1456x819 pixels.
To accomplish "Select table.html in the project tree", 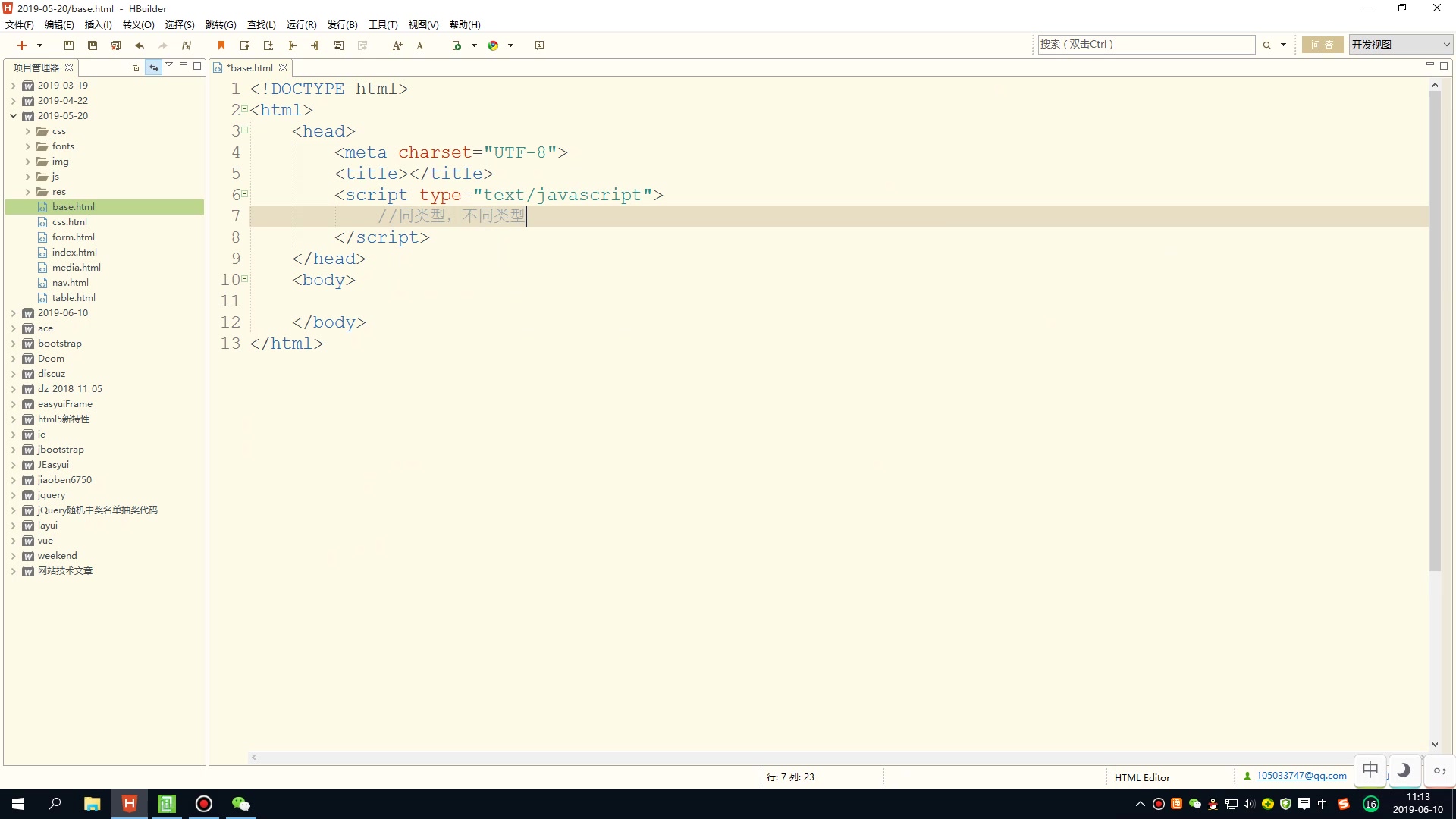I will pos(74,298).
